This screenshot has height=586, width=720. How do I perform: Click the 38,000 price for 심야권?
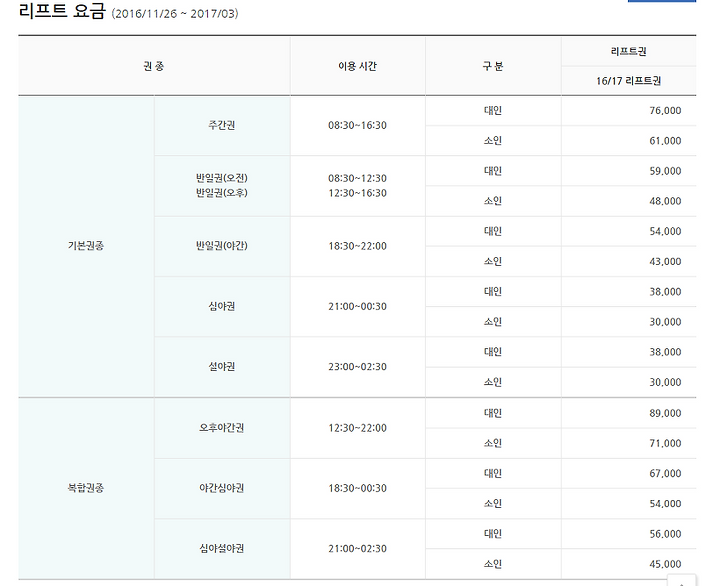pos(665,292)
